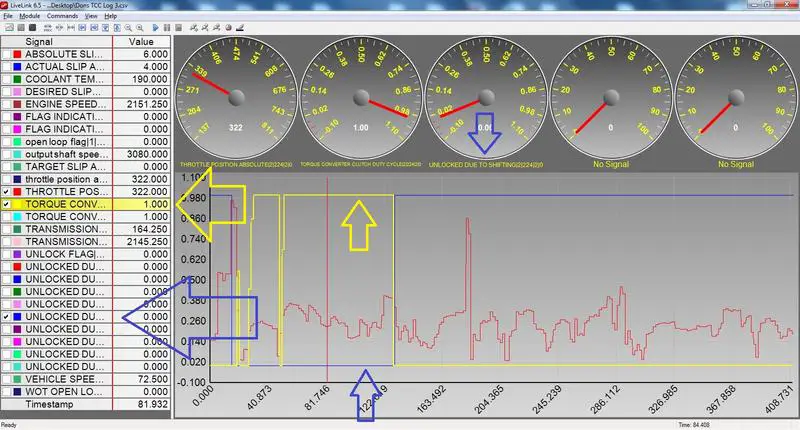Click the coolant temperature value 190.000
This screenshot has width=800, height=430.
pos(149,79)
